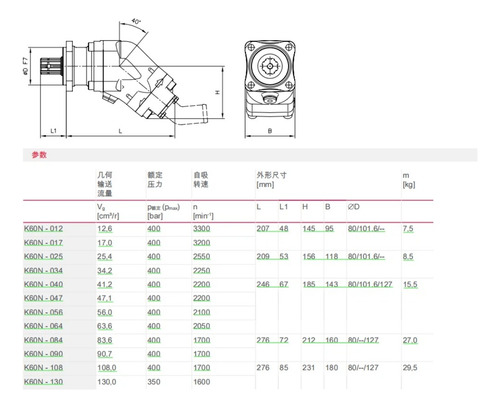Select model K60N - 034

pos(43,270)
